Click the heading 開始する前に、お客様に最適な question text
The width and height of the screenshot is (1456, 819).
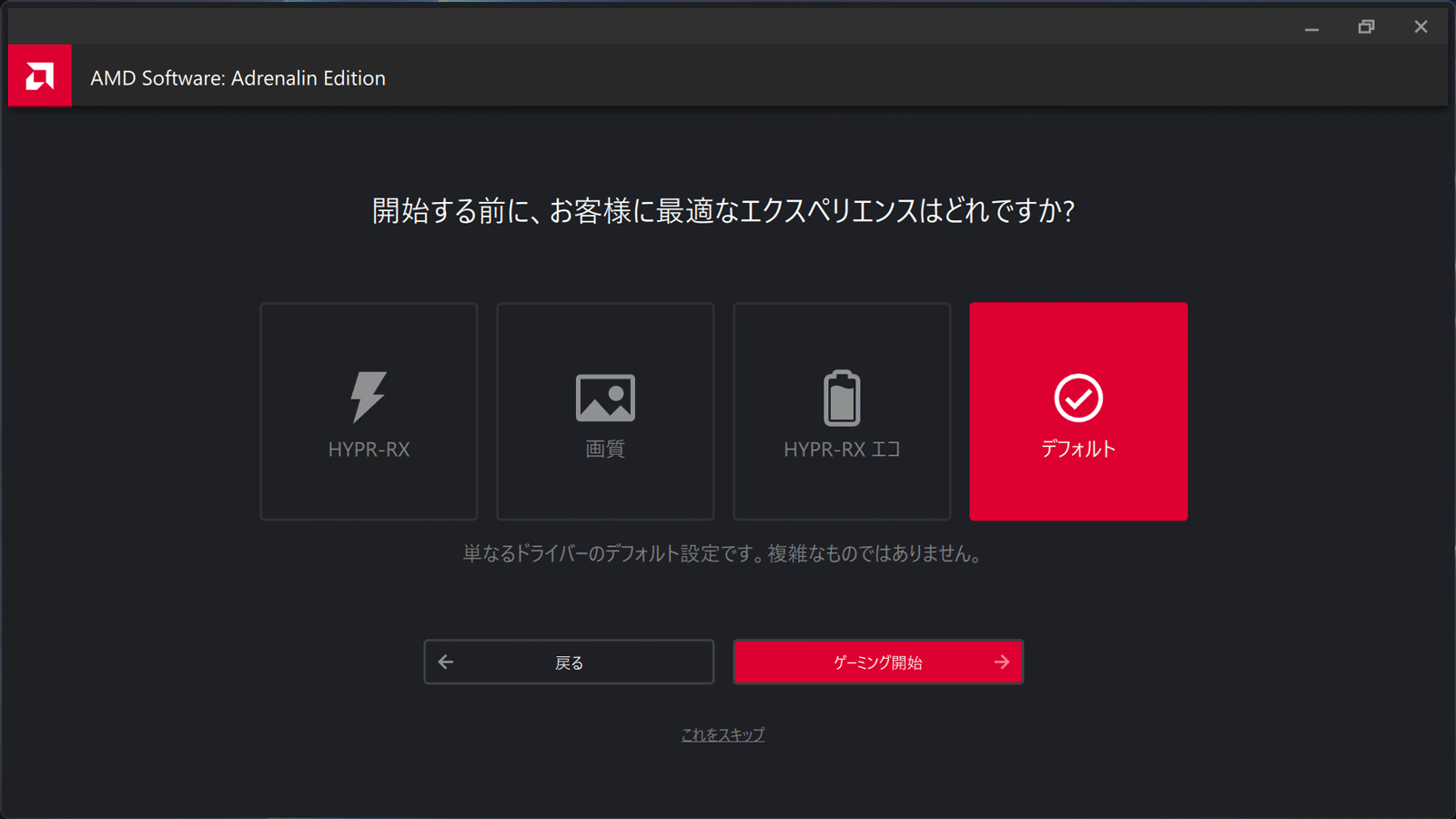pos(723,211)
